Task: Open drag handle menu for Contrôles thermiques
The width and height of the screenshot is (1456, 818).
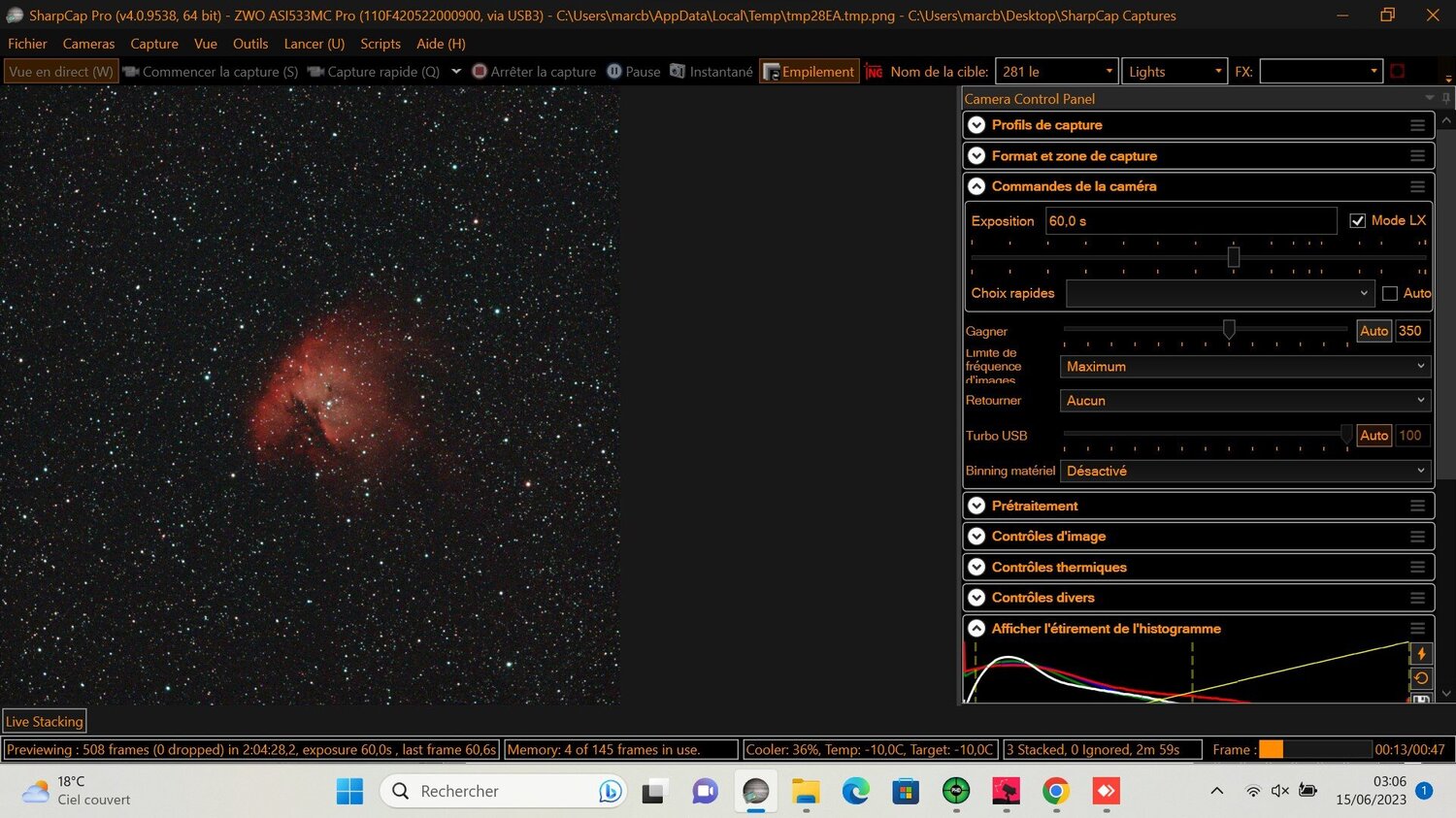Action: (x=1417, y=567)
